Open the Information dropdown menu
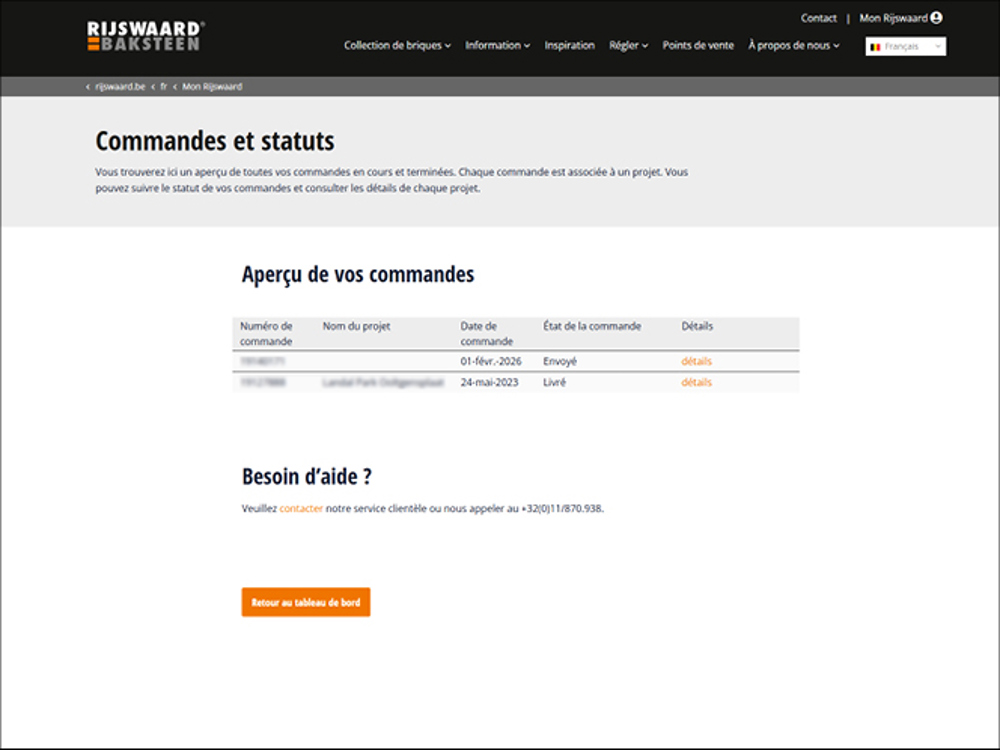The width and height of the screenshot is (1000, 750). click(x=497, y=46)
